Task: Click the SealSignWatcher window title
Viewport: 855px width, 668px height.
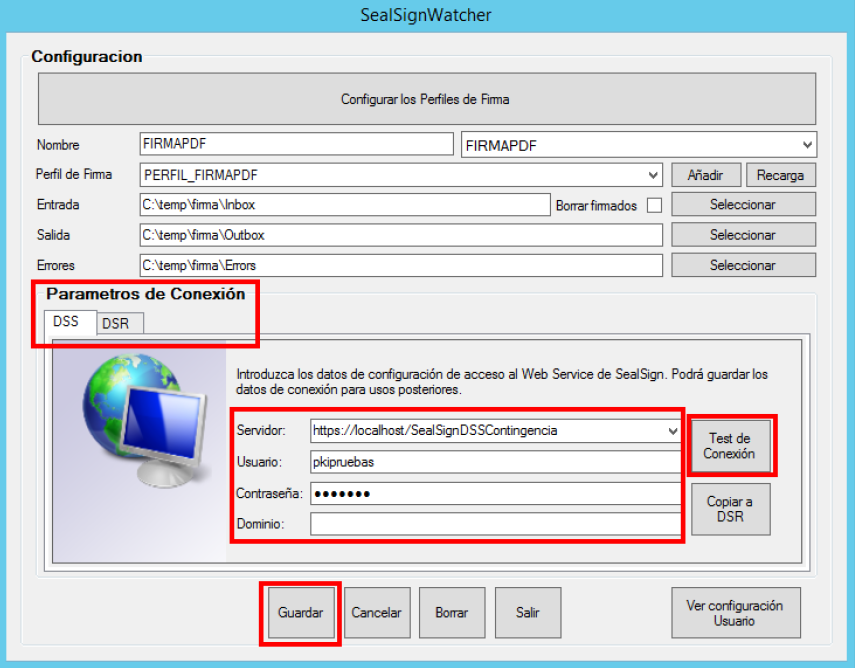Action: click(426, 15)
